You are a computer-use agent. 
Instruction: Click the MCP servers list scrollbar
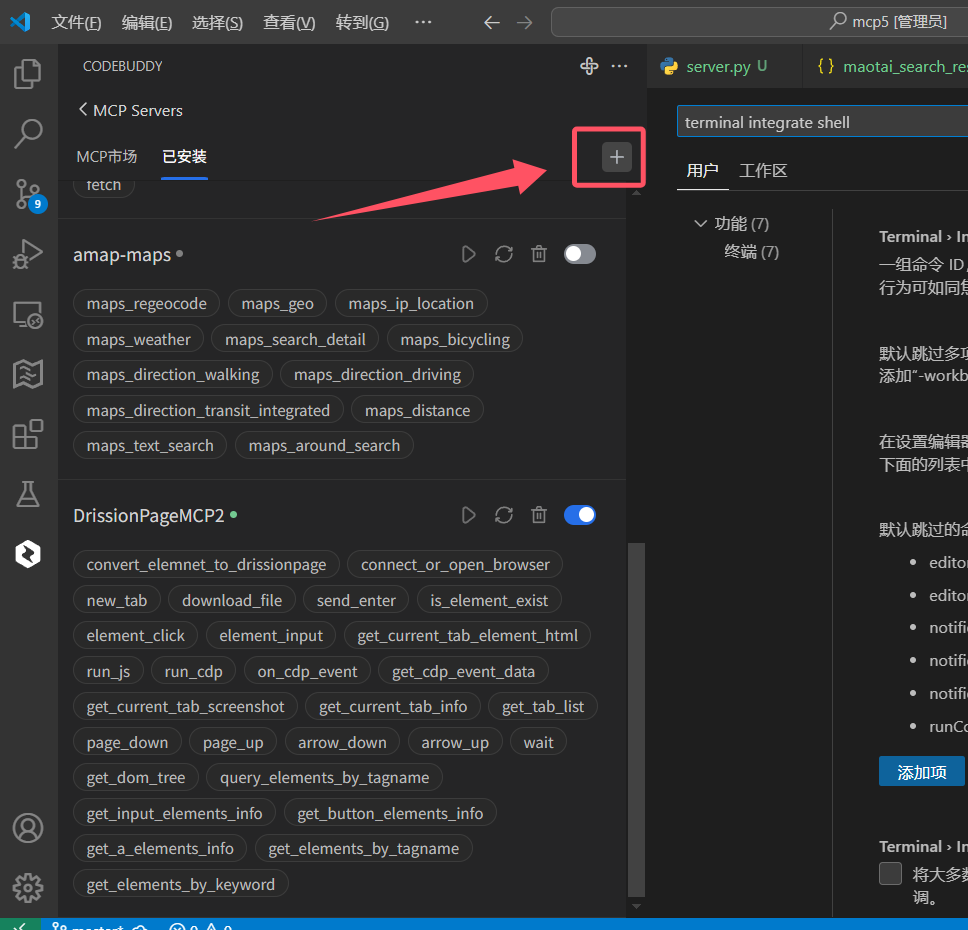[x=636, y=719]
